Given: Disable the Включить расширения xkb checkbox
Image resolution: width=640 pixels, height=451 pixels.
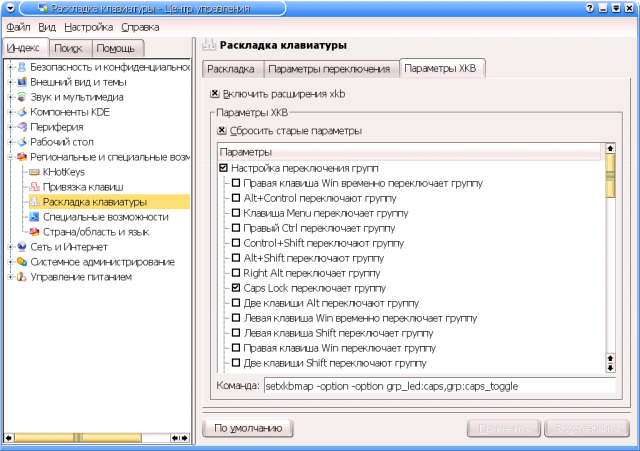Looking at the screenshot, I should [214, 94].
